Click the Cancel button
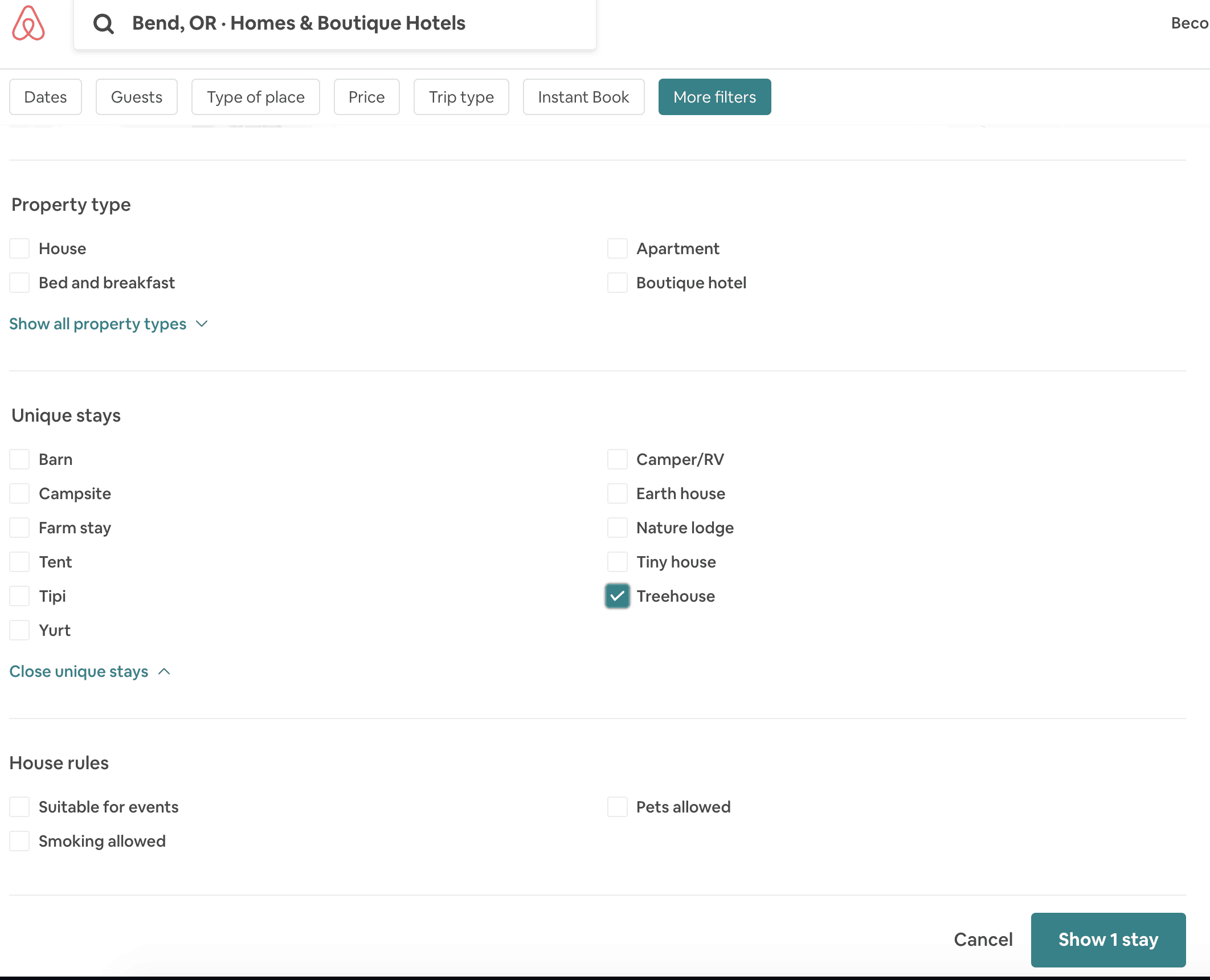This screenshot has height=980, width=1210. tap(984, 939)
